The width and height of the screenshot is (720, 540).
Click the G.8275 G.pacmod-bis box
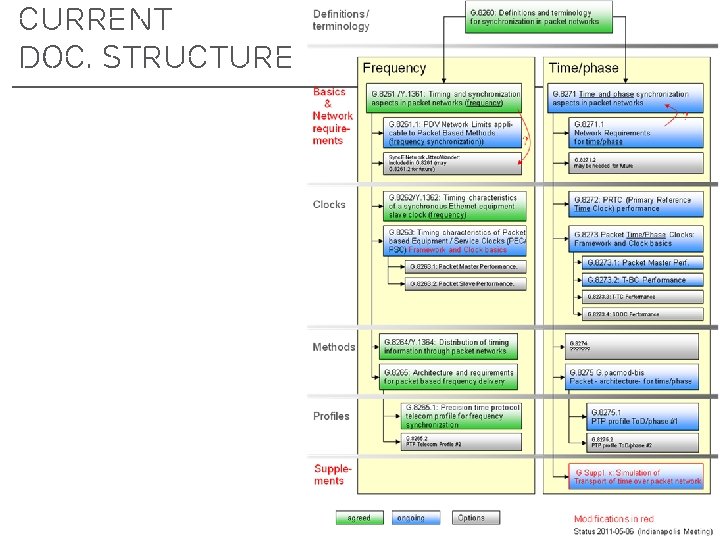coord(631,377)
